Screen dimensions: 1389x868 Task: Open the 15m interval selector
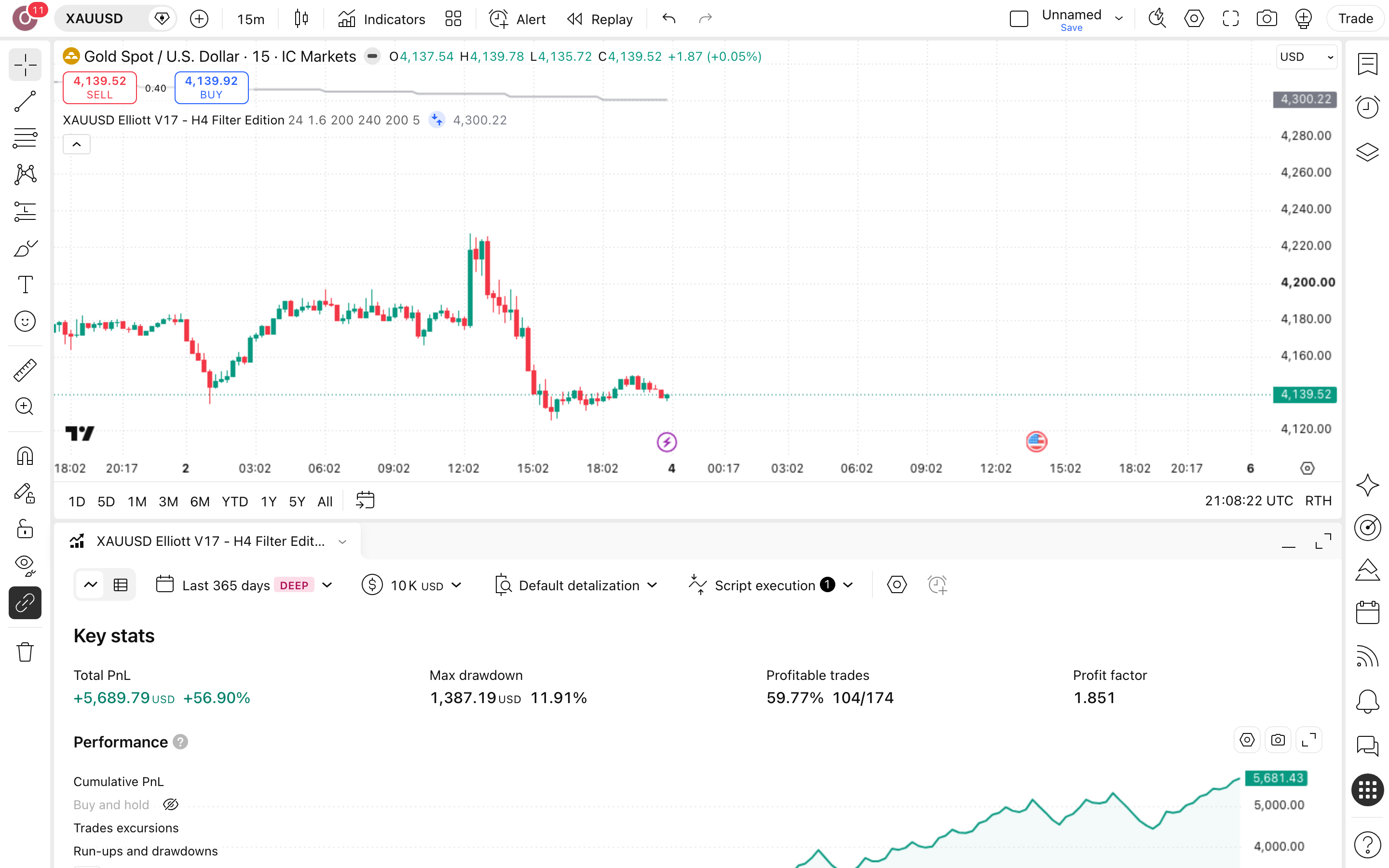[251, 19]
